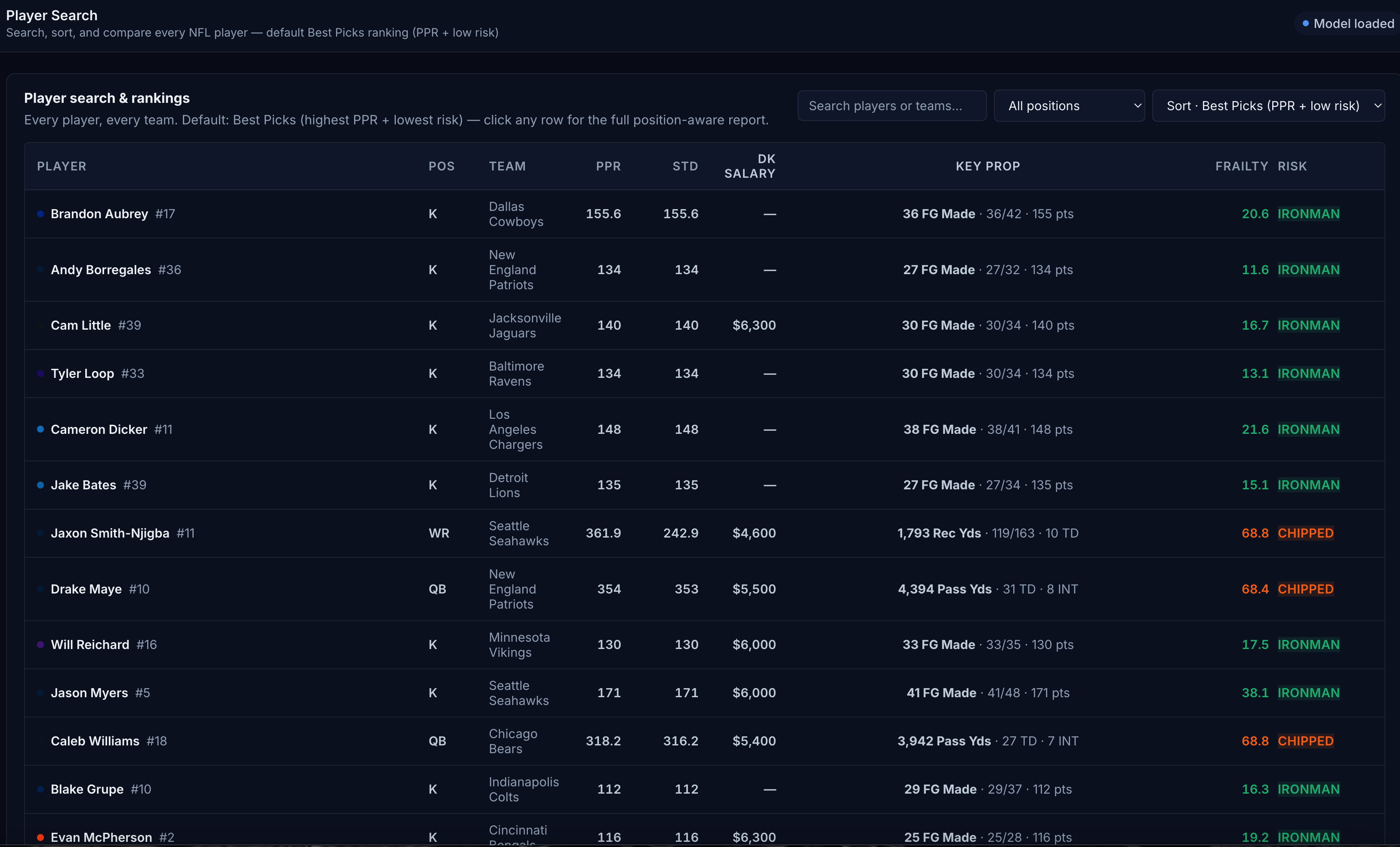Viewport: 1400px width, 847px height.
Task: Click the $4,600 DK salary value
Action: [754, 533]
